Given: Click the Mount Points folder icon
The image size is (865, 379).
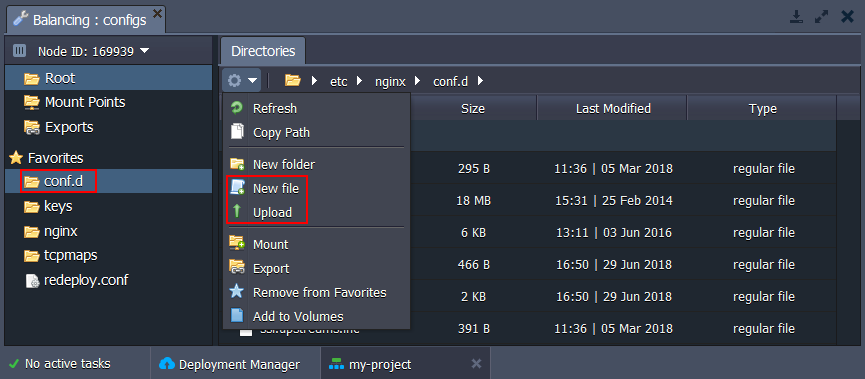Looking at the screenshot, I should pos(31,102).
